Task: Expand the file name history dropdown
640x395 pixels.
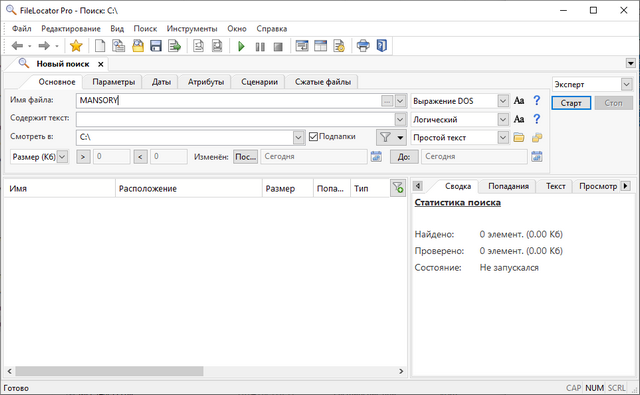Action: coord(401,101)
